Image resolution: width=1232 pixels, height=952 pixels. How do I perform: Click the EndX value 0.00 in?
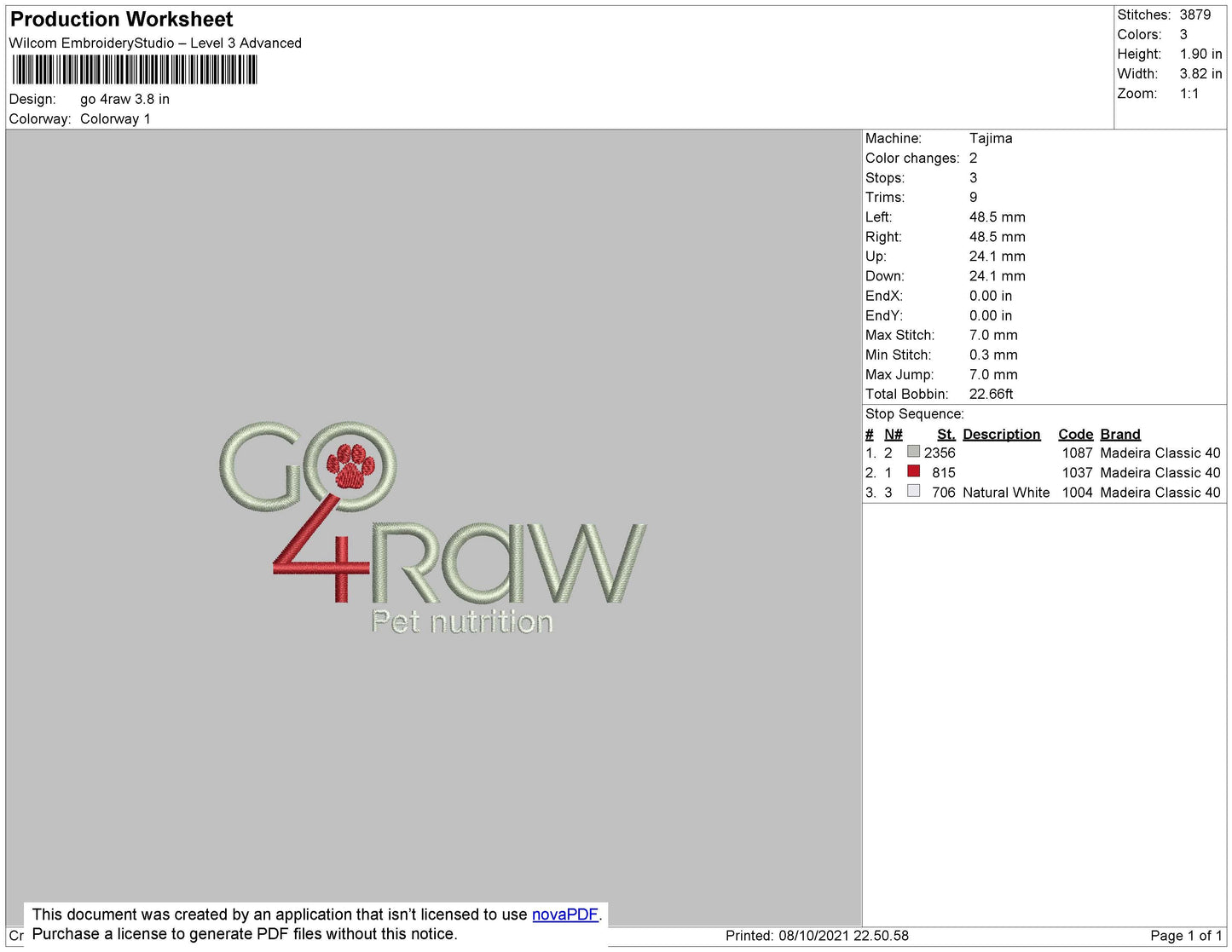click(991, 296)
